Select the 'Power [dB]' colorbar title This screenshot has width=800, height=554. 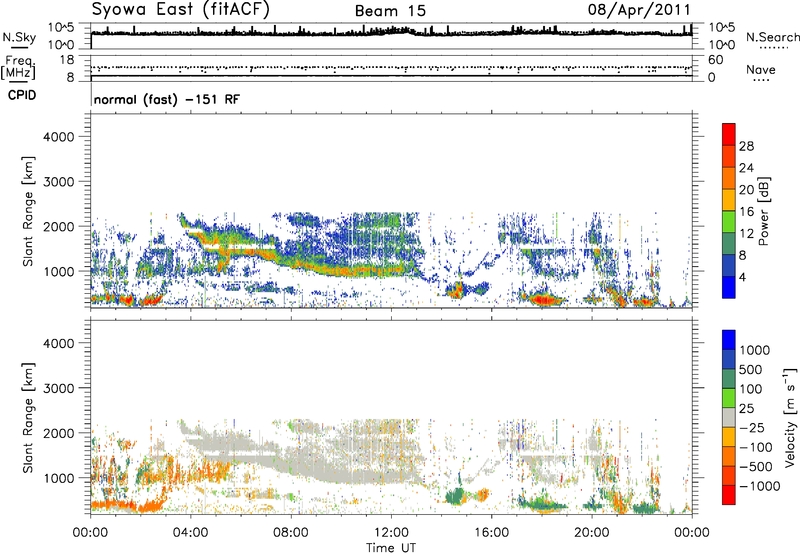coord(763,211)
